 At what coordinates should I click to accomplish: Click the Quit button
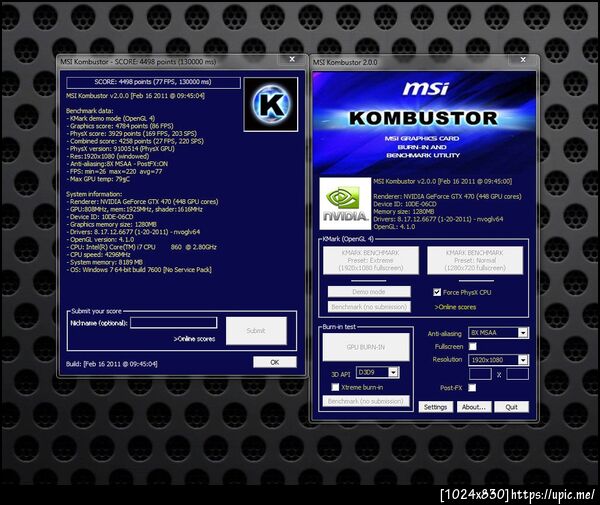click(x=512, y=407)
